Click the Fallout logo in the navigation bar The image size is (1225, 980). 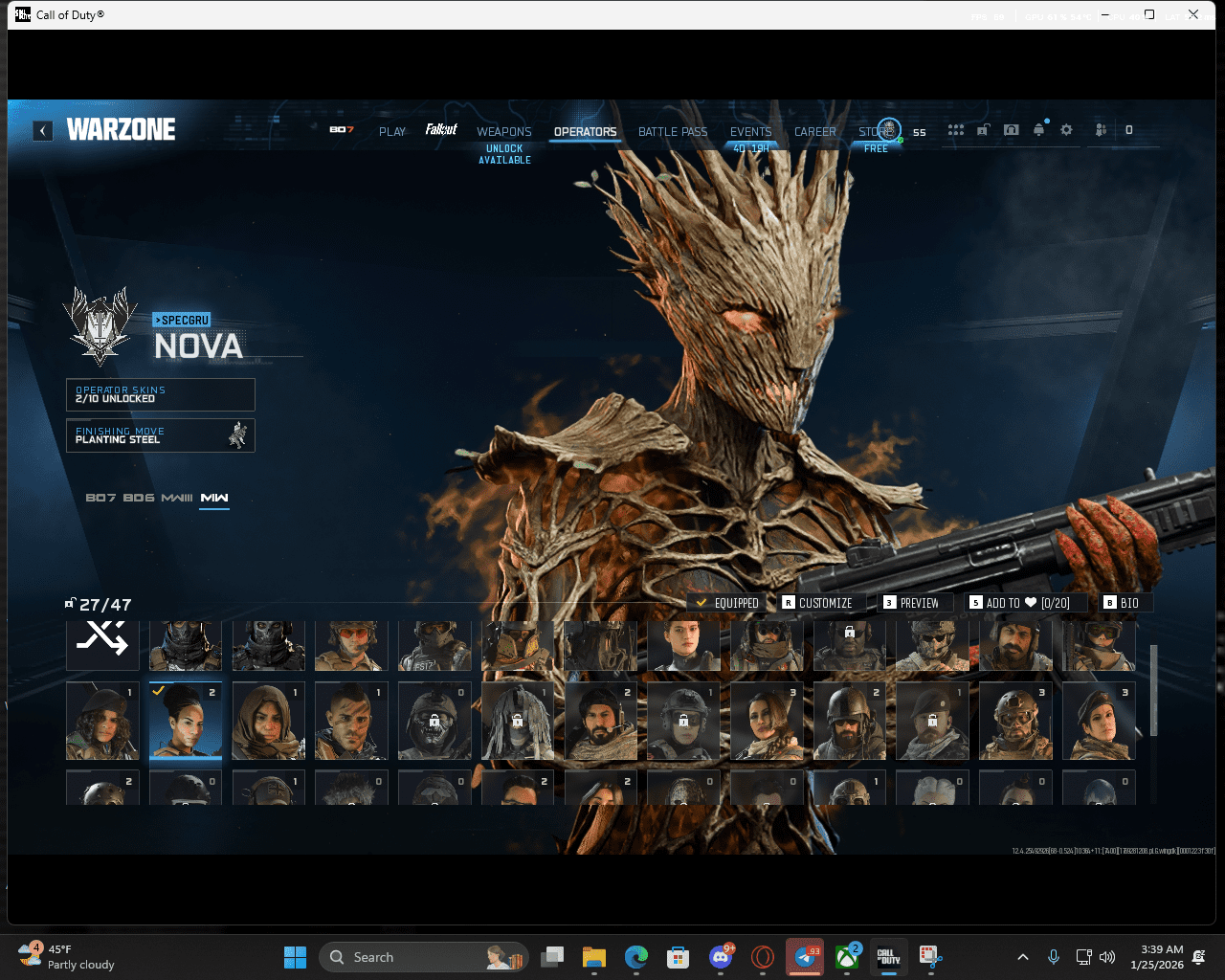441,130
